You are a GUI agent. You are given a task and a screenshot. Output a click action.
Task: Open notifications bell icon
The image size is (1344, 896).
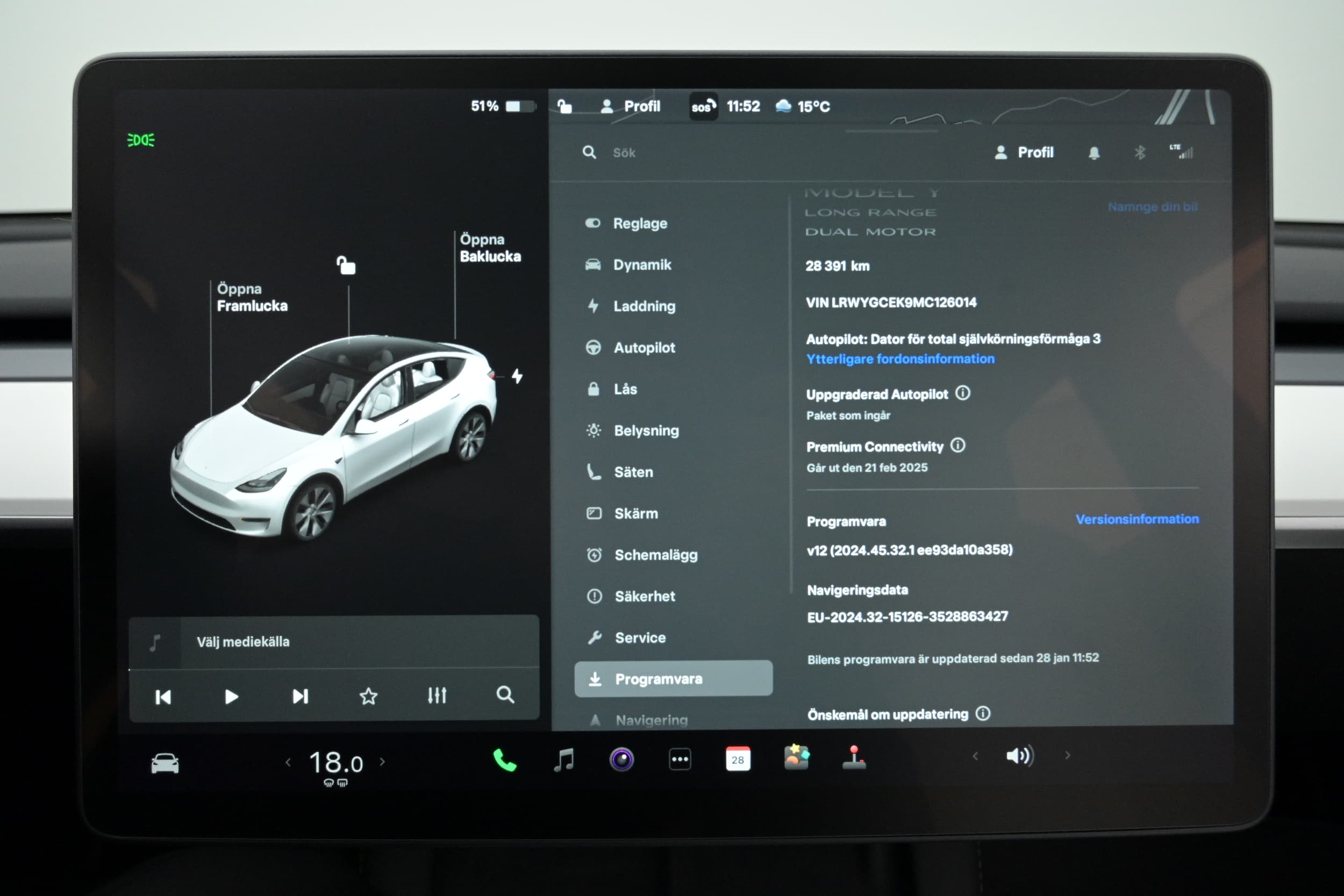click(x=1093, y=153)
